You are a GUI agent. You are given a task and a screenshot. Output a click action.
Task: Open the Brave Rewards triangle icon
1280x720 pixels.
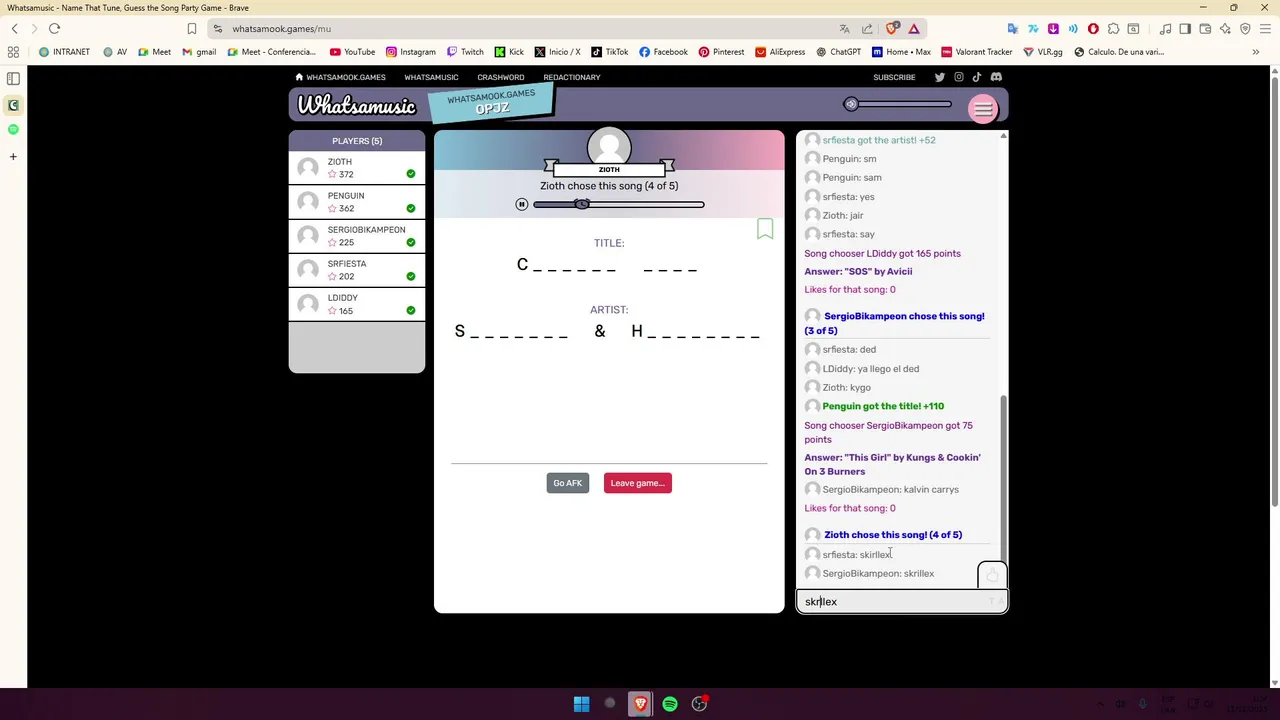coord(914,29)
